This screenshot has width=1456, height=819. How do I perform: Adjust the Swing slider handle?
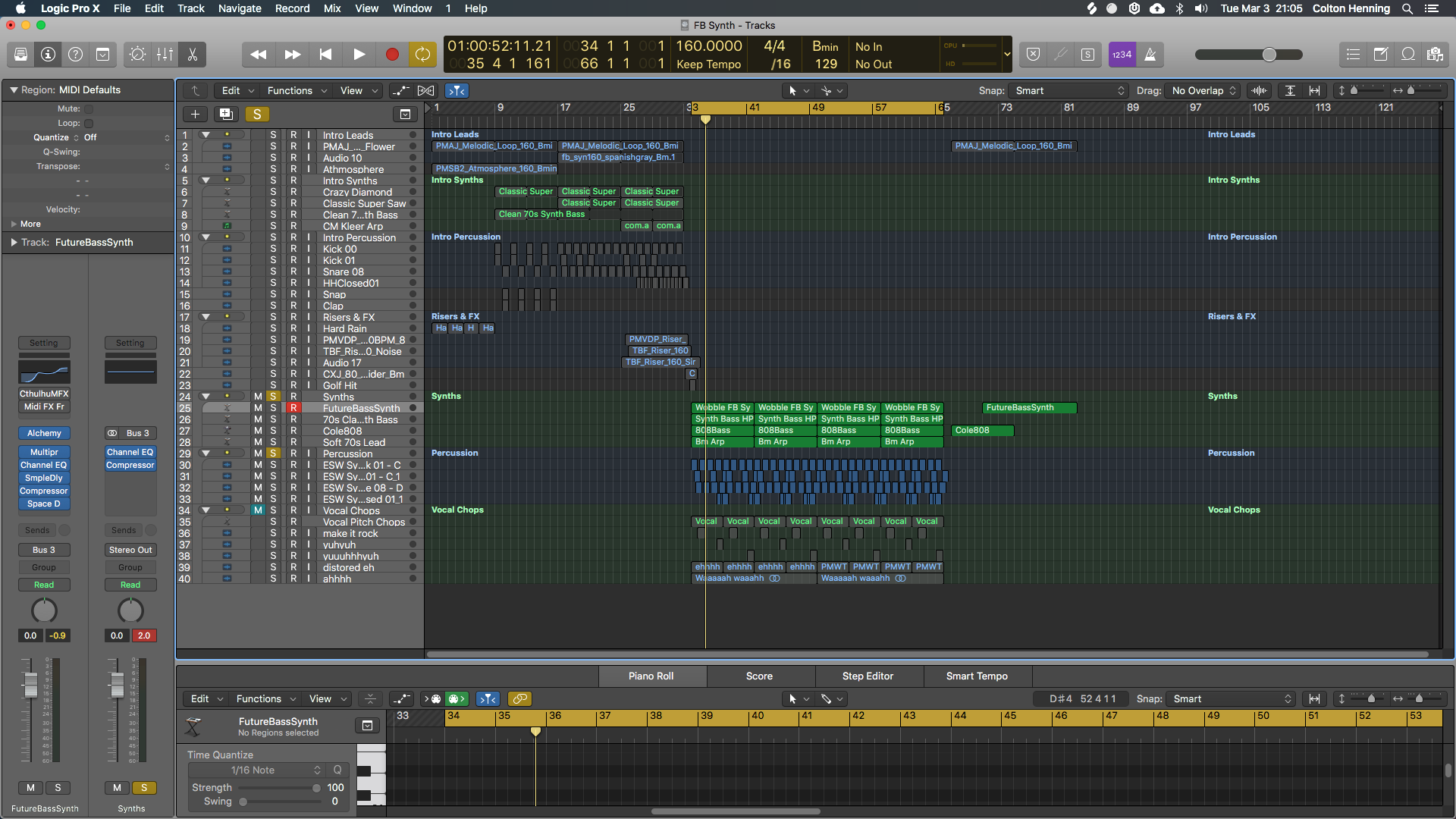[x=243, y=802]
